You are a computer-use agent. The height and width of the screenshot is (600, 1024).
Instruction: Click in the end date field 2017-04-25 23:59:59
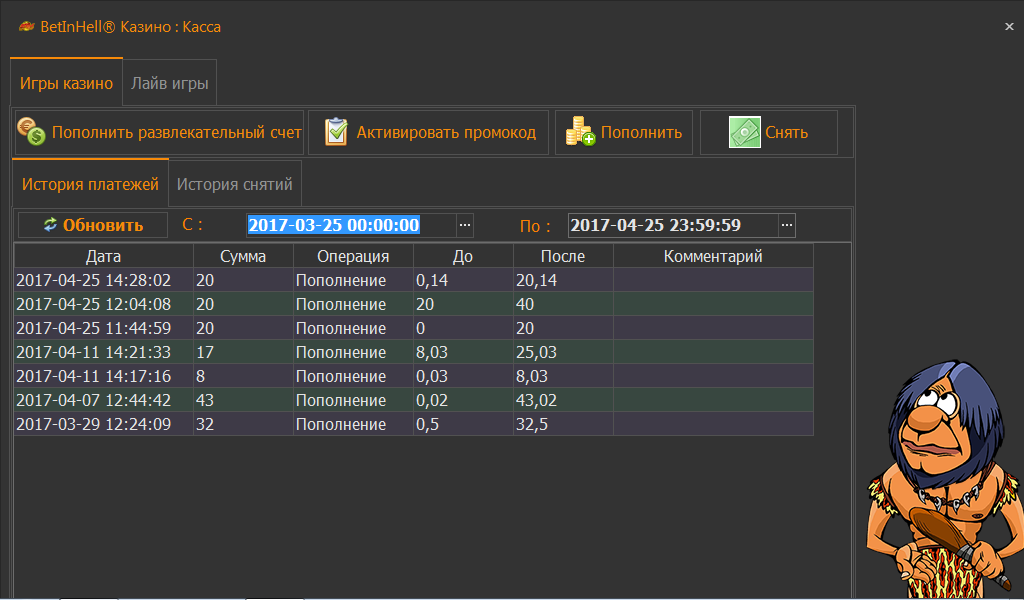tap(670, 225)
